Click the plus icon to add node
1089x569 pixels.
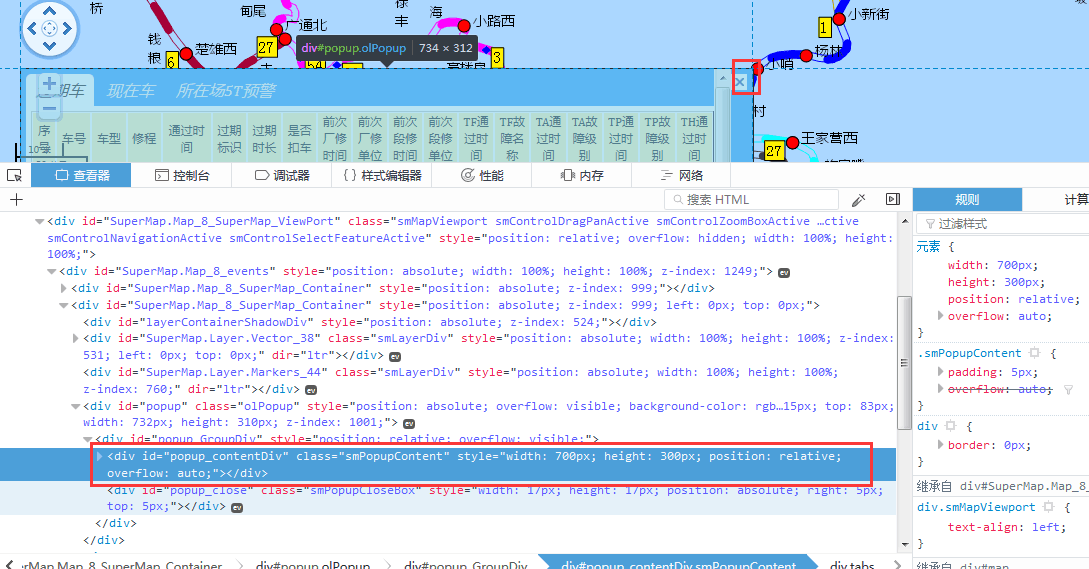16,200
